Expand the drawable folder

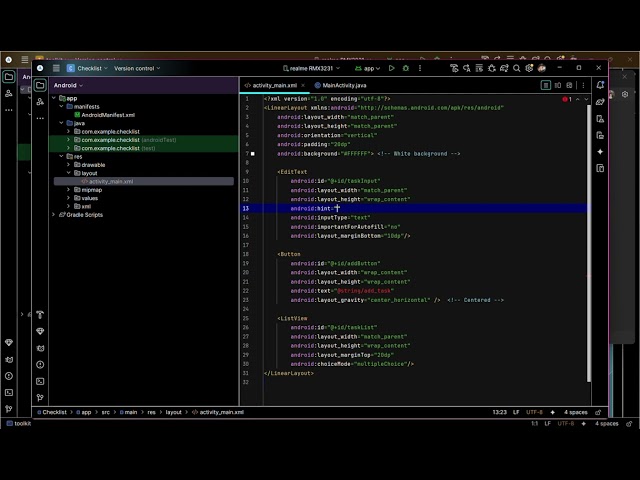(x=69, y=164)
